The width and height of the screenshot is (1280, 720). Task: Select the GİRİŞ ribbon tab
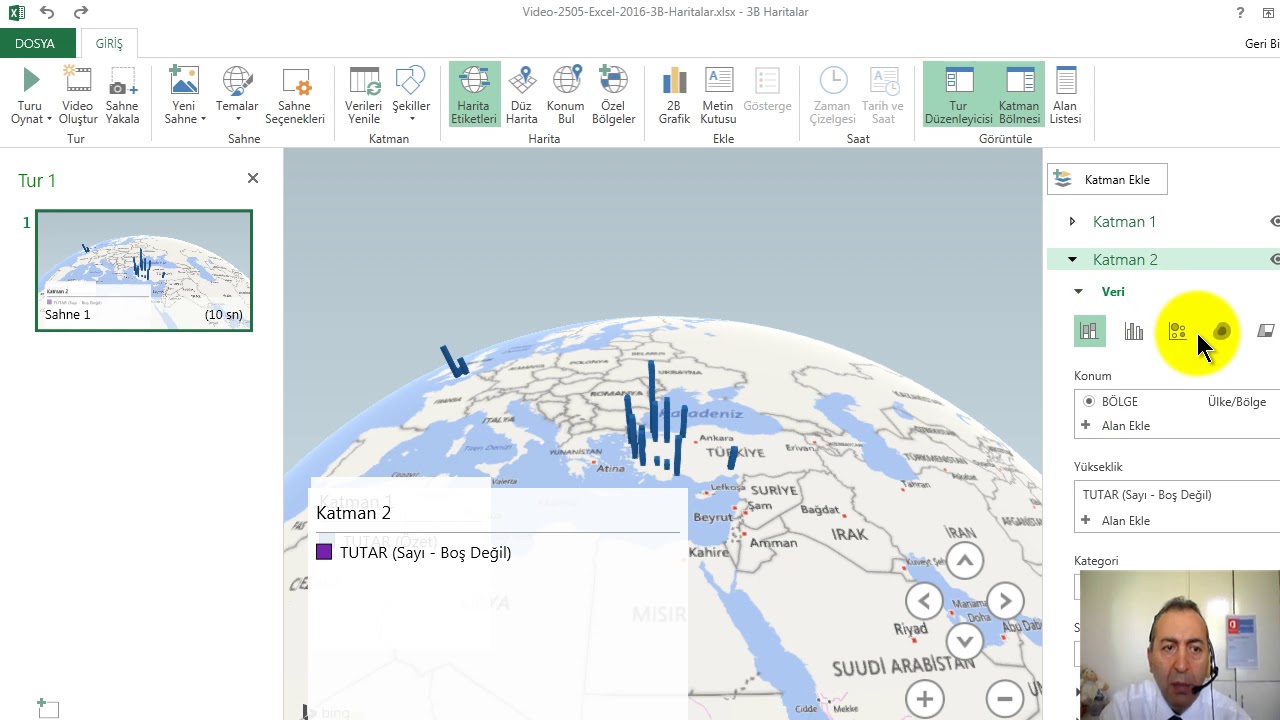click(109, 44)
